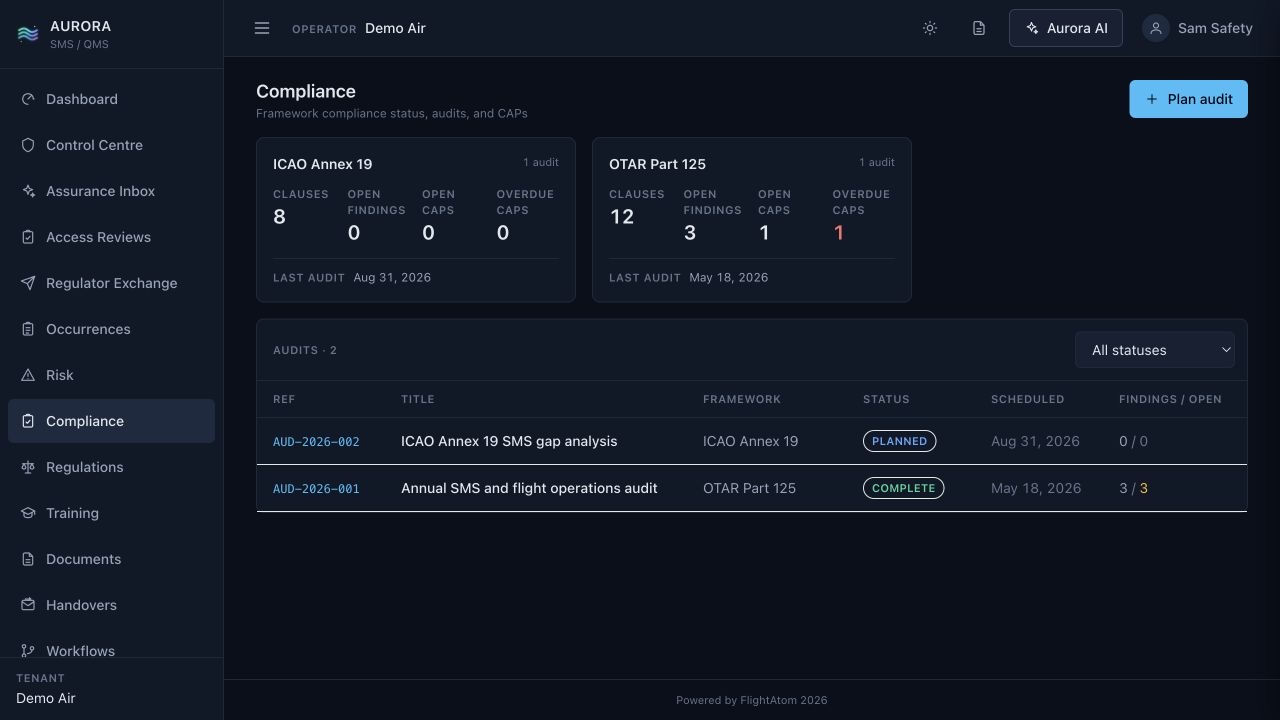Switch theme using the sun icon
The height and width of the screenshot is (720, 1280).
pyautogui.click(x=930, y=28)
